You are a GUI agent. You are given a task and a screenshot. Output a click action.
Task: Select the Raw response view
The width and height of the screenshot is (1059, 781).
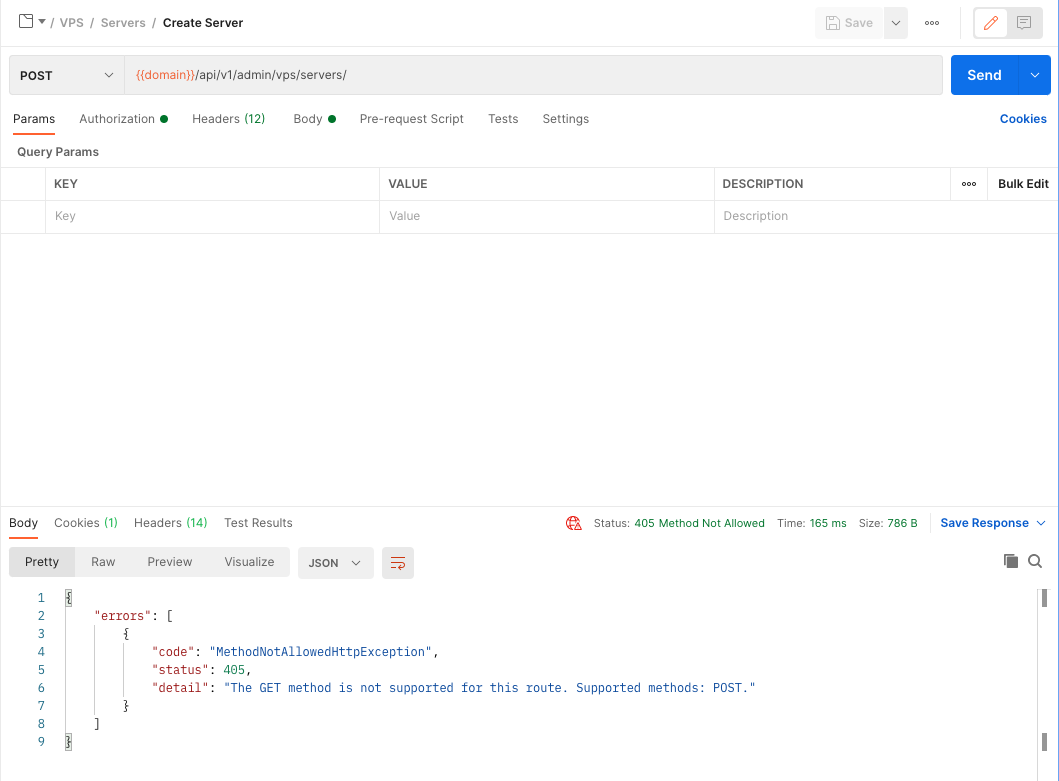coord(103,562)
